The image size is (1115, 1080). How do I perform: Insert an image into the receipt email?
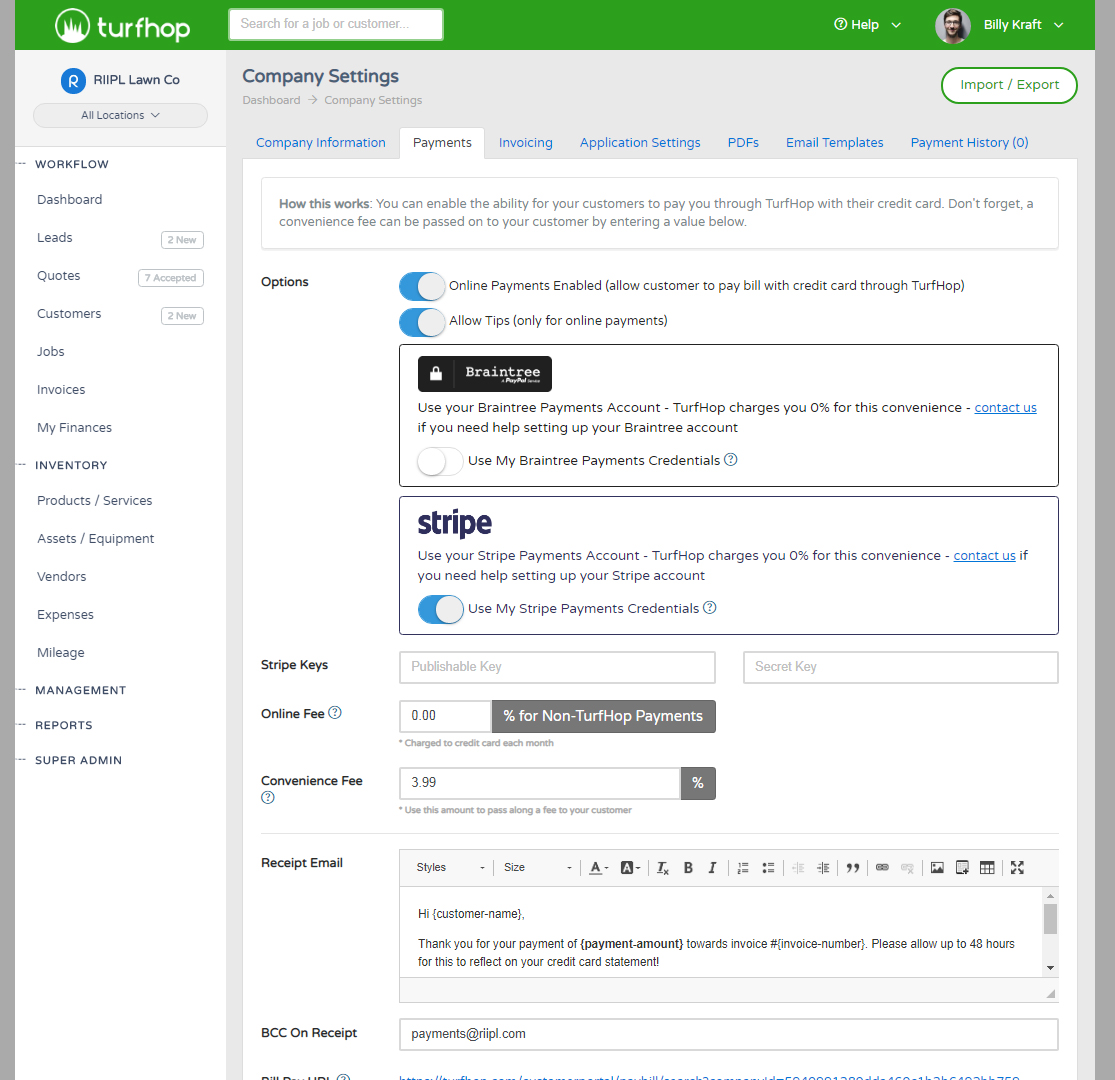click(x=937, y=868)
